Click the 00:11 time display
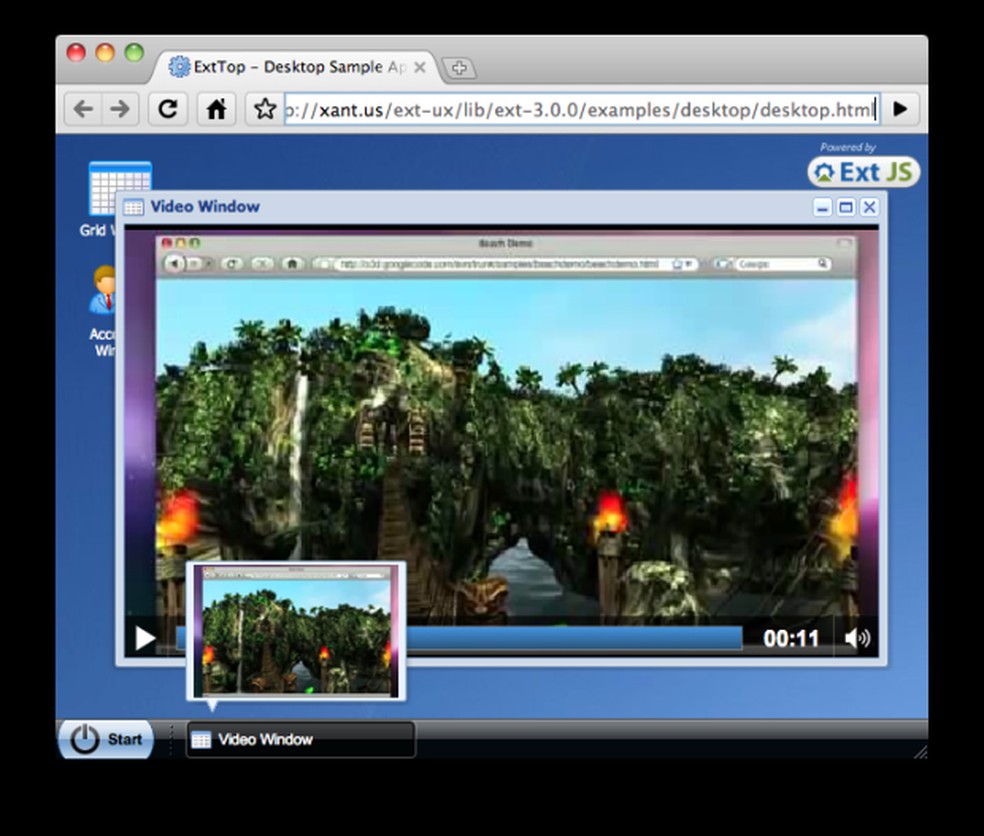 pos(791,638)
